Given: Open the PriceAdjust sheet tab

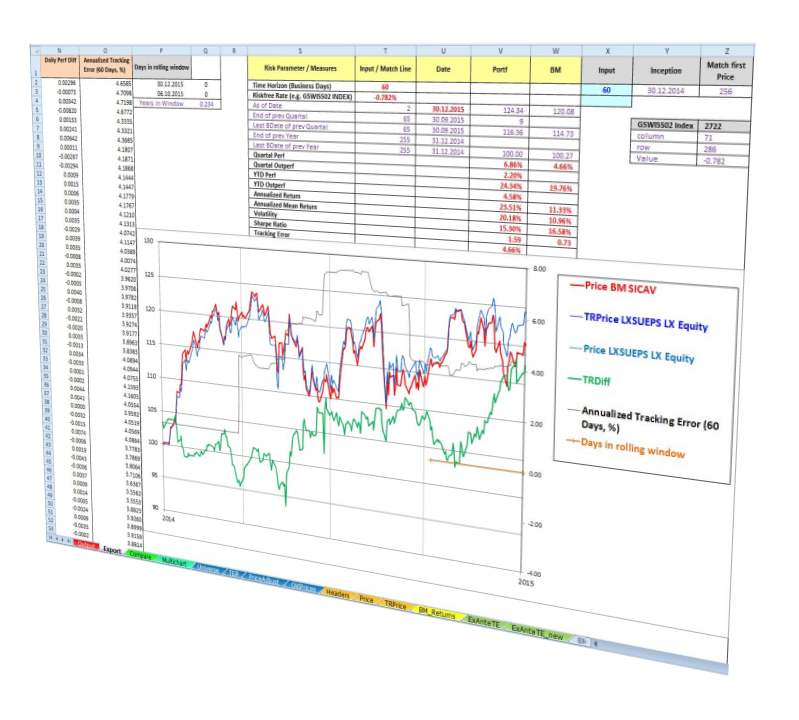Looking at the screenshot, I should [263, 580].
